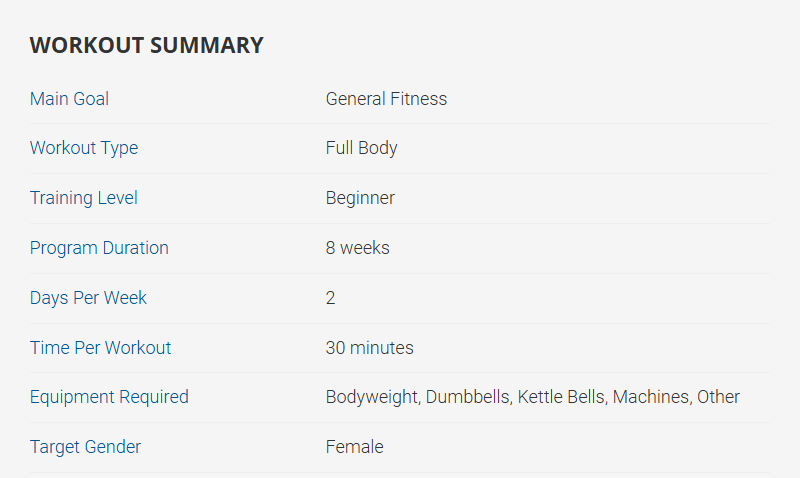Click the Female gender value
The height and width of the screenshot is (478, 800).
[354, 447]
